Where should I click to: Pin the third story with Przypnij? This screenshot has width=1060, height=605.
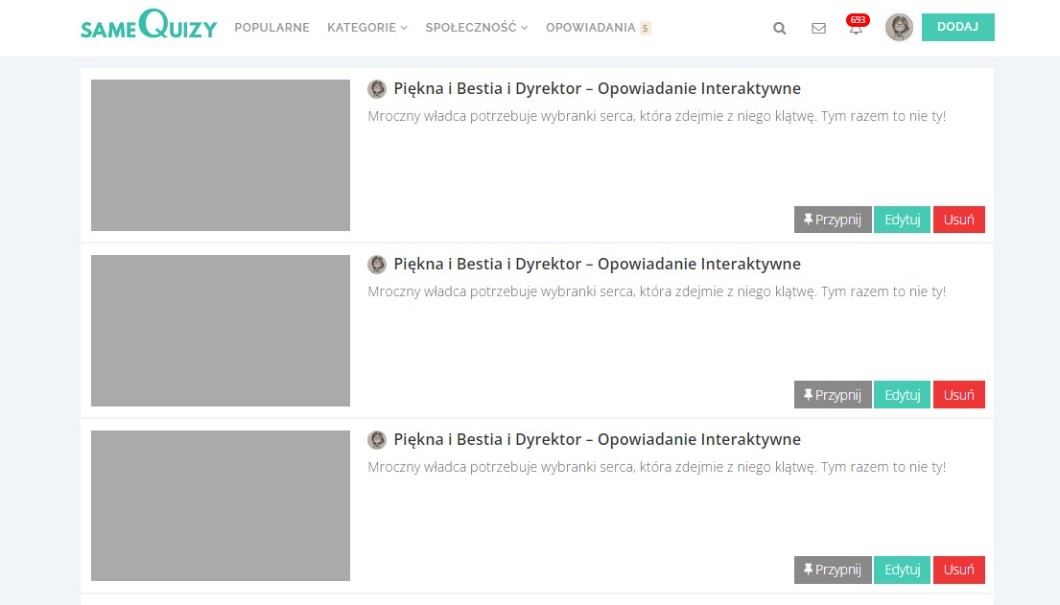point(832,570)
